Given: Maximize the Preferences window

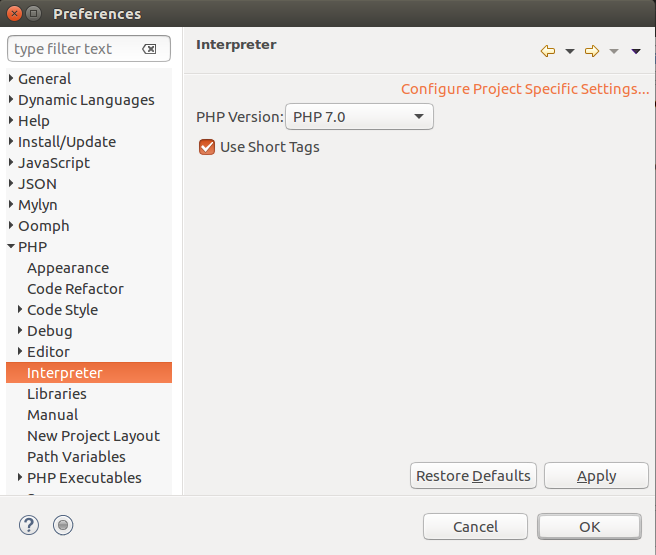Looking at the screenshot, I should 34,13.
